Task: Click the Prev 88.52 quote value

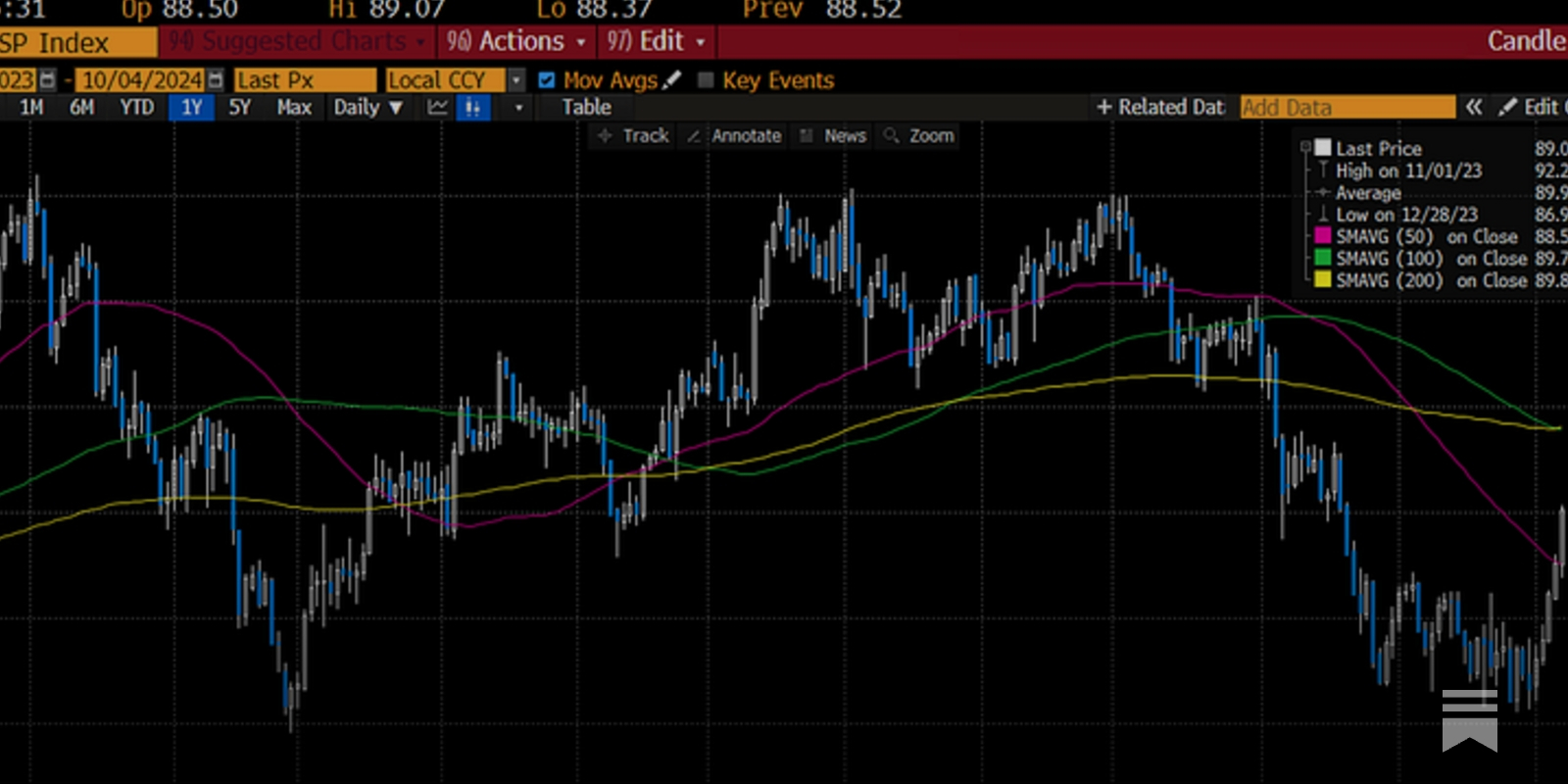Action: pos(822,10)
